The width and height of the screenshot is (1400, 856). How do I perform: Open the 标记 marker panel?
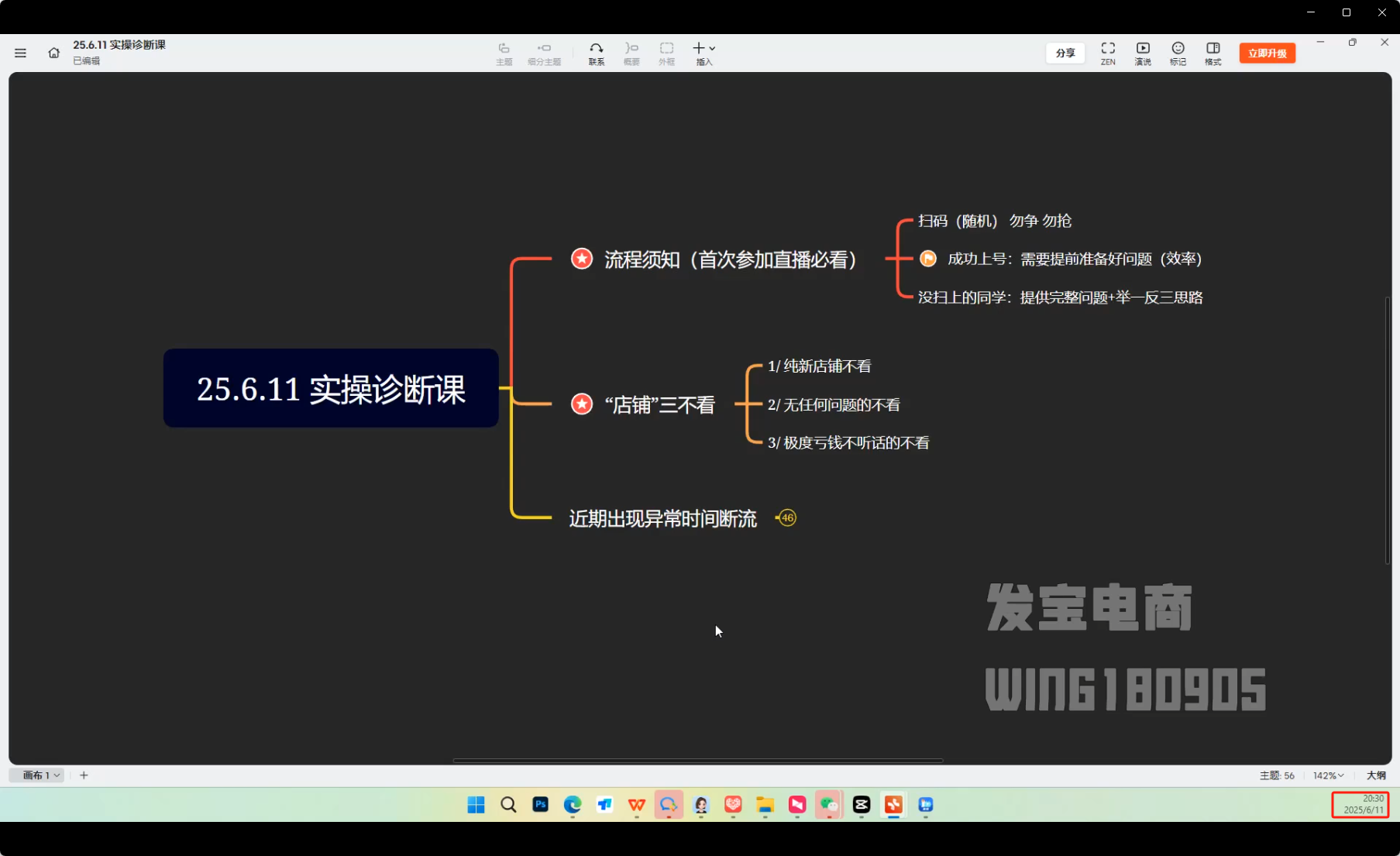coord(1178,53)
